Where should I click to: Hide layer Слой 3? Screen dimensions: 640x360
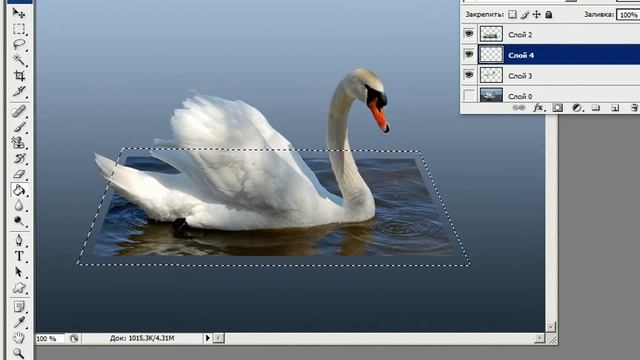[469, 75]
